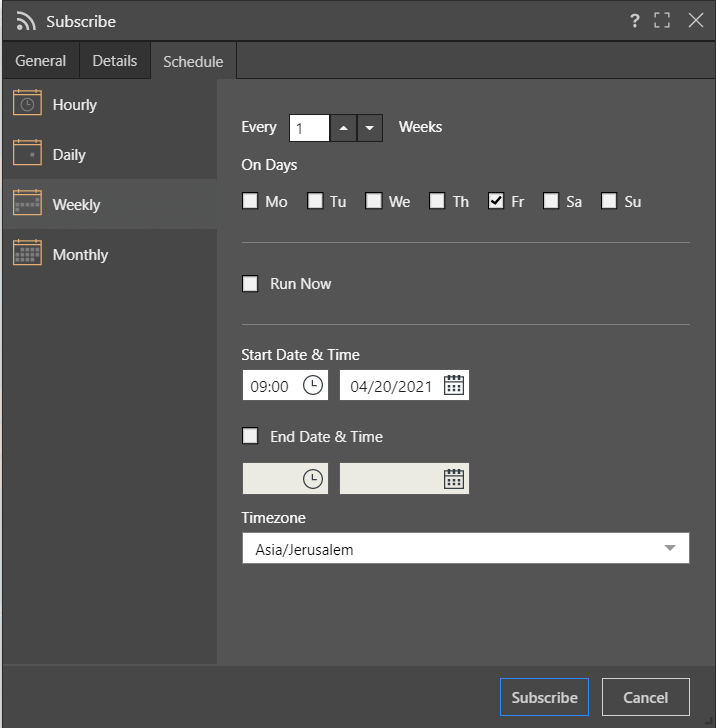Pick the Monthly schedule grid icon

click(27, 252)
